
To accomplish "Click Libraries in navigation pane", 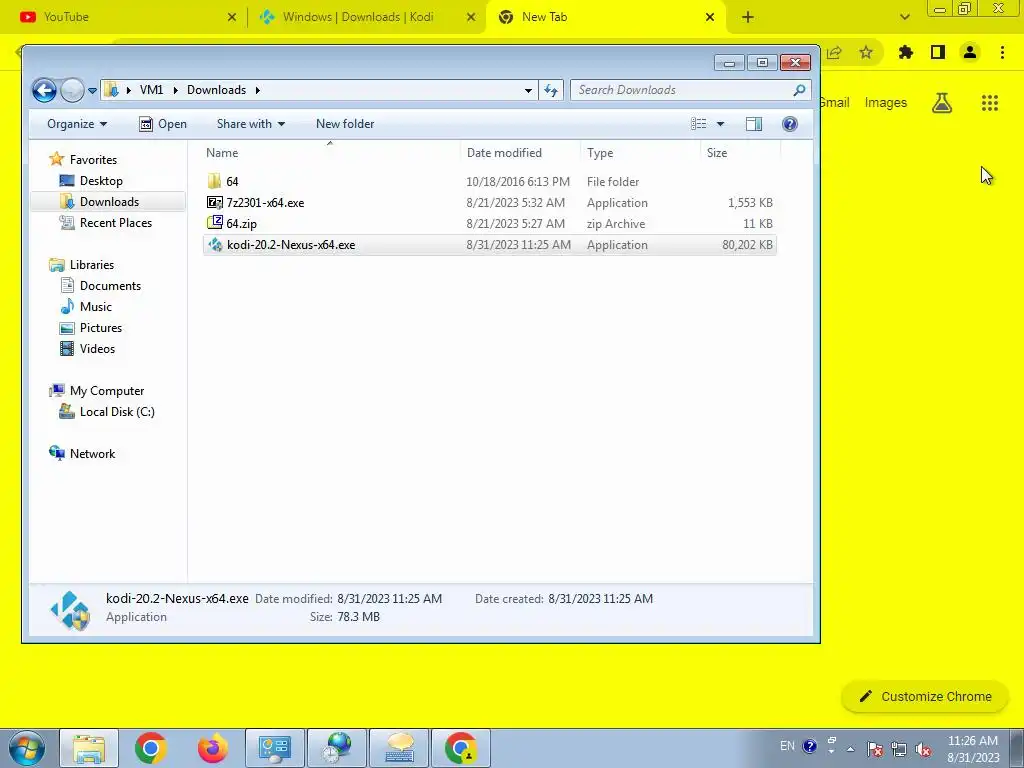I will (x=82, y=264).
